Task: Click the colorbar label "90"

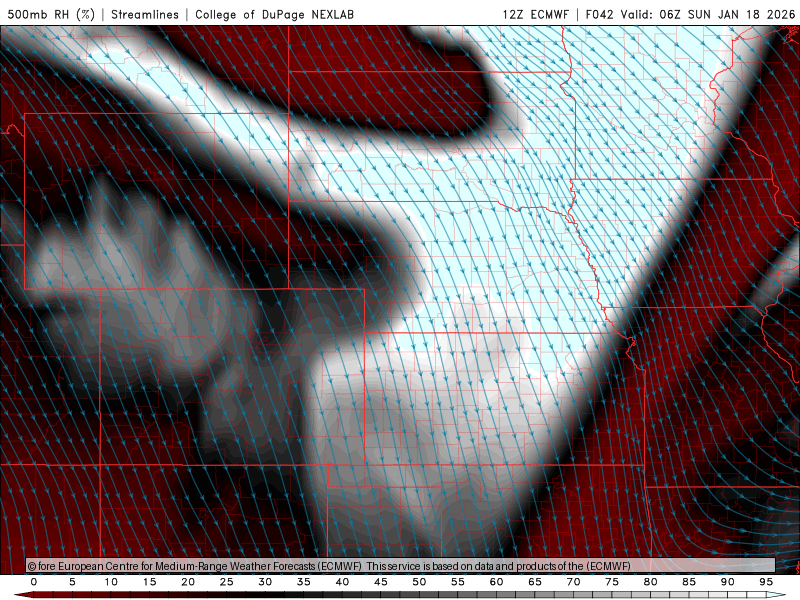Action: coord(727,582)
